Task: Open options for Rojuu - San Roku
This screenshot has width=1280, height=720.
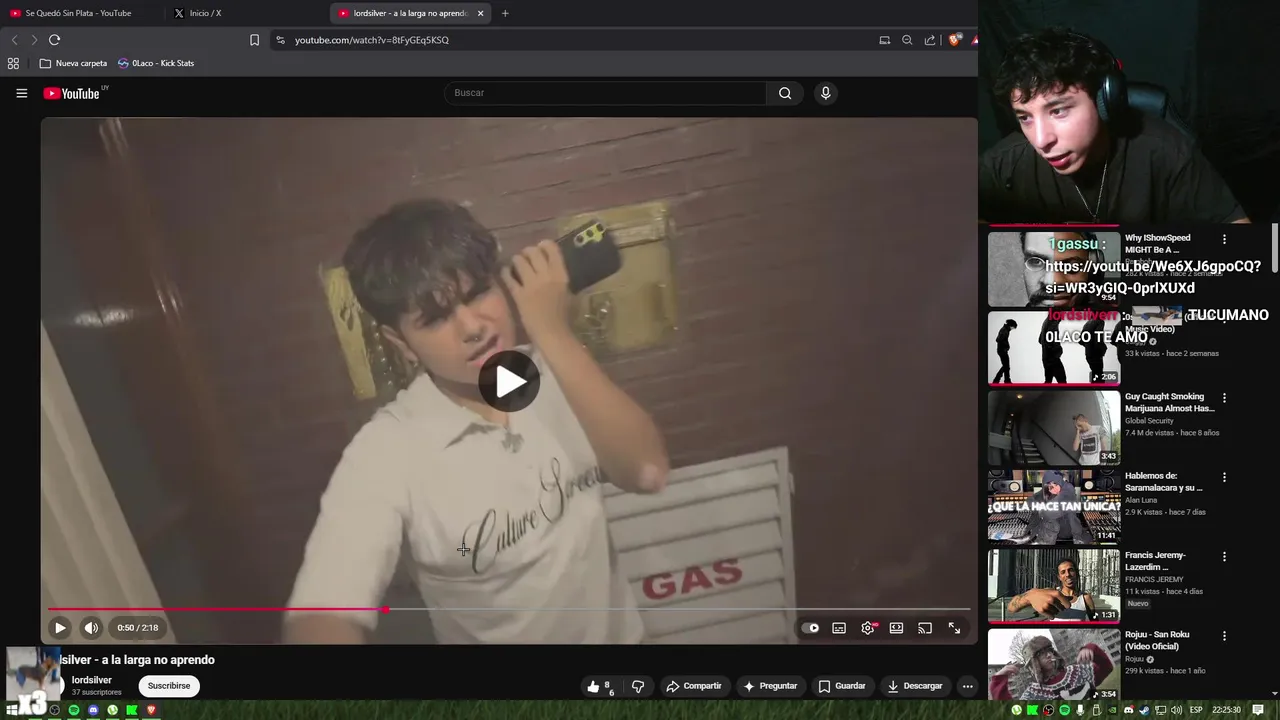Action: (1224, 636)
